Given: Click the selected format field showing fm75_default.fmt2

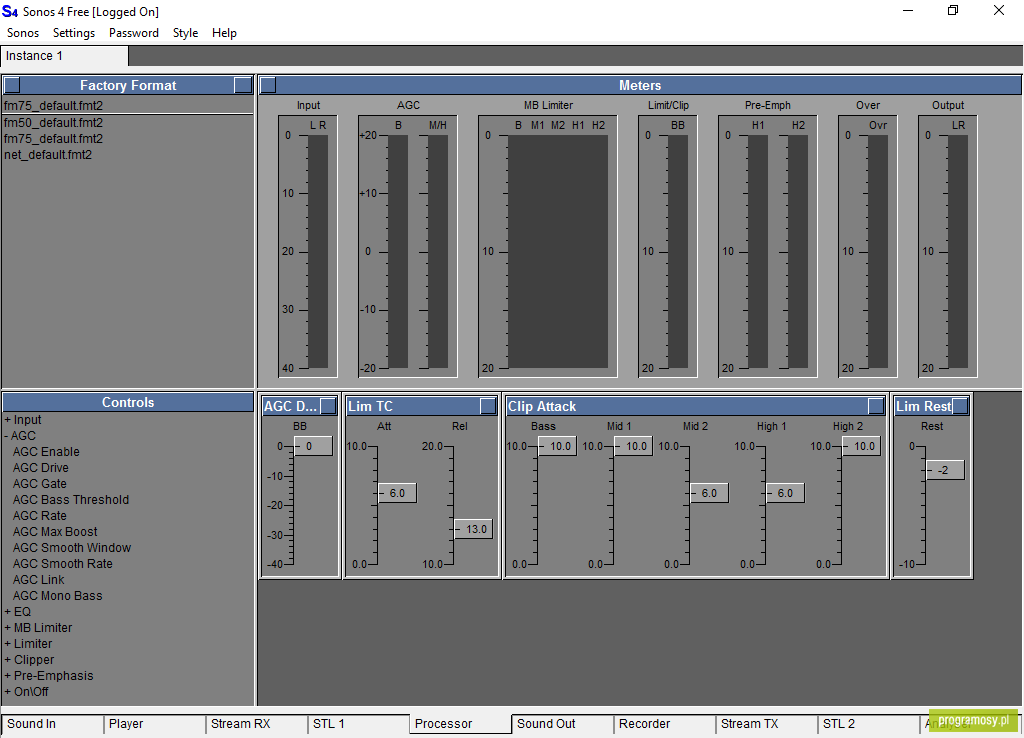Looking at the screenshot, I should pos(128,105).
